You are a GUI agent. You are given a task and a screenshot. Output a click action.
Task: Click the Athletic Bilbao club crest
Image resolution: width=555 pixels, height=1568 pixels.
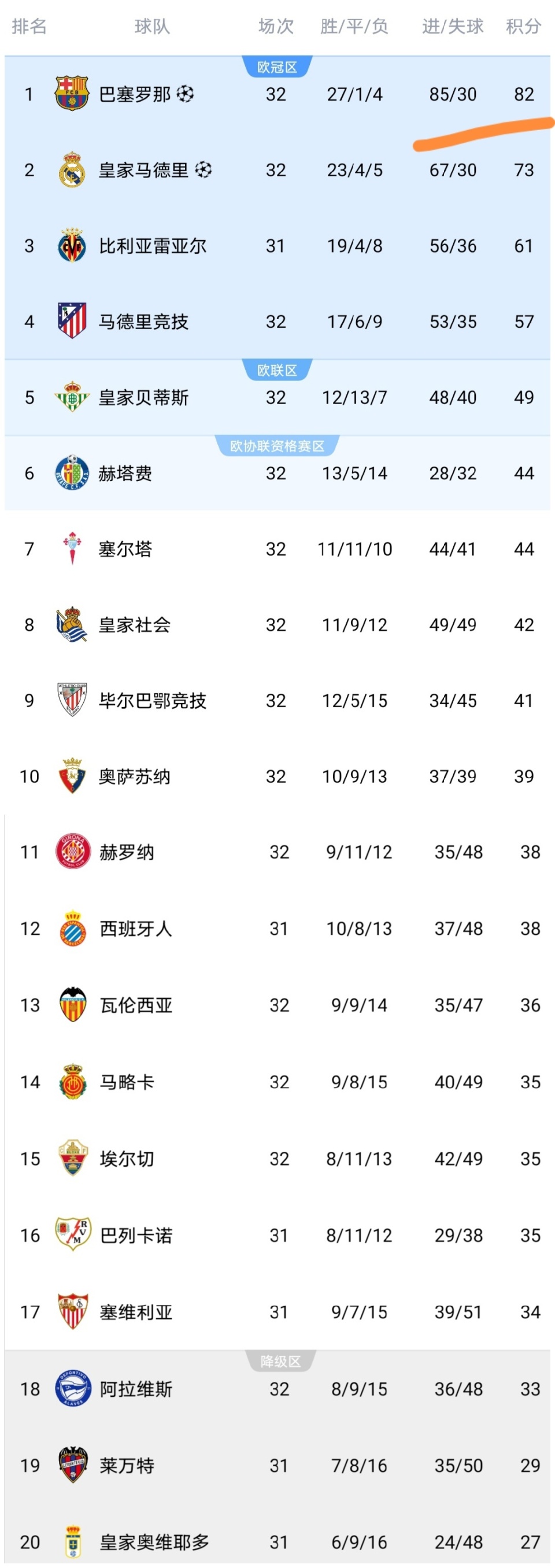(x=72, y=700)
